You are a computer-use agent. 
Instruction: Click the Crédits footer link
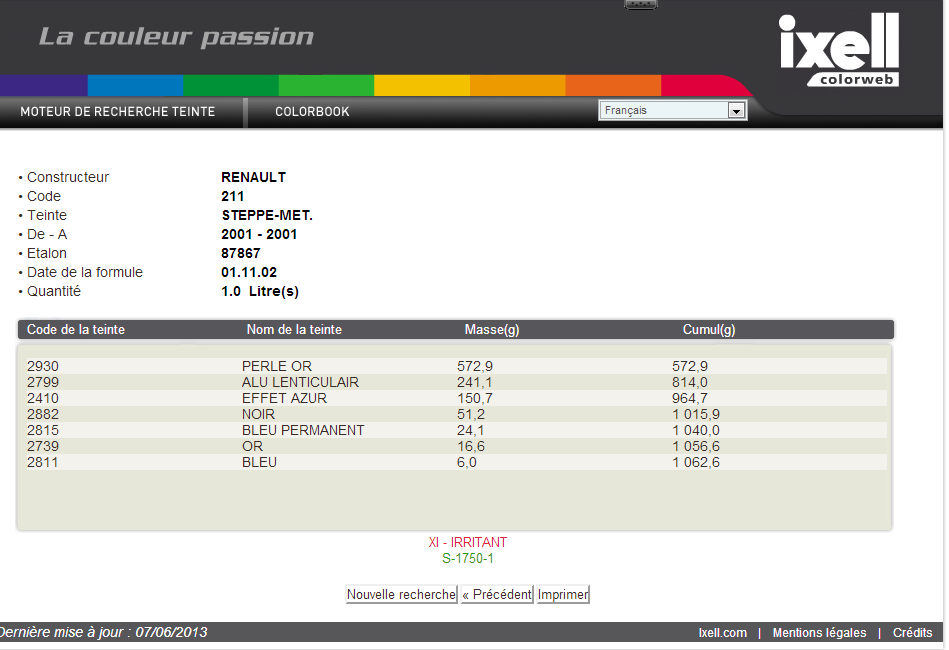coord(912,633)
